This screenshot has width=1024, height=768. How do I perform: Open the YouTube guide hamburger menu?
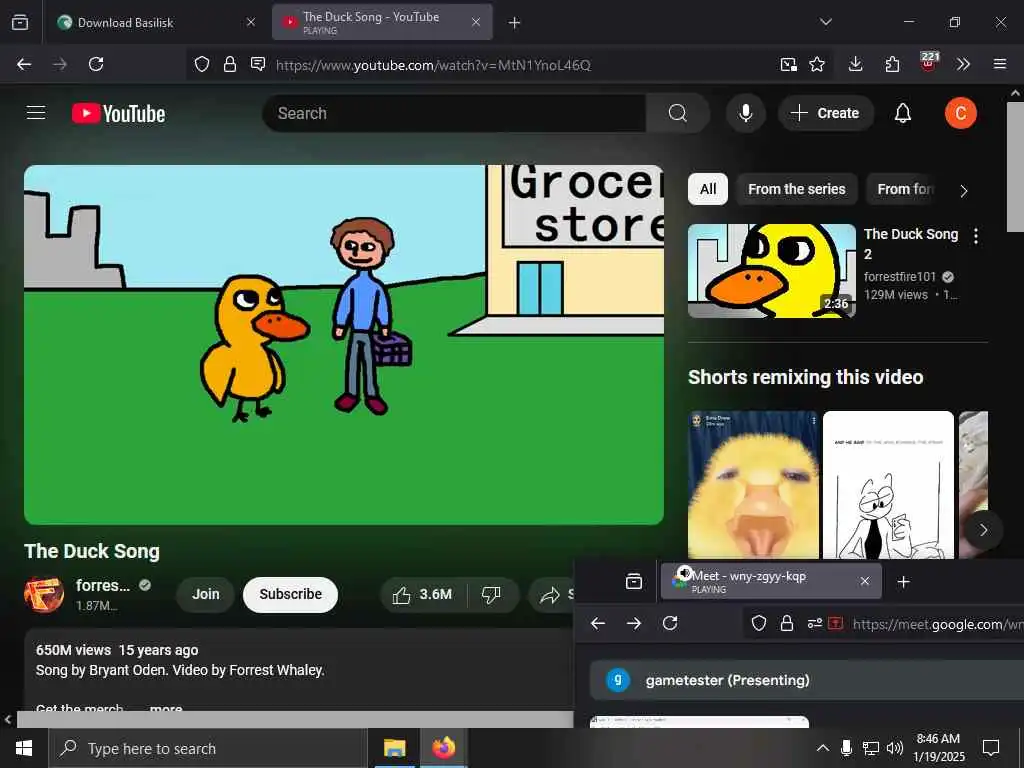click(x=36, y=113)
